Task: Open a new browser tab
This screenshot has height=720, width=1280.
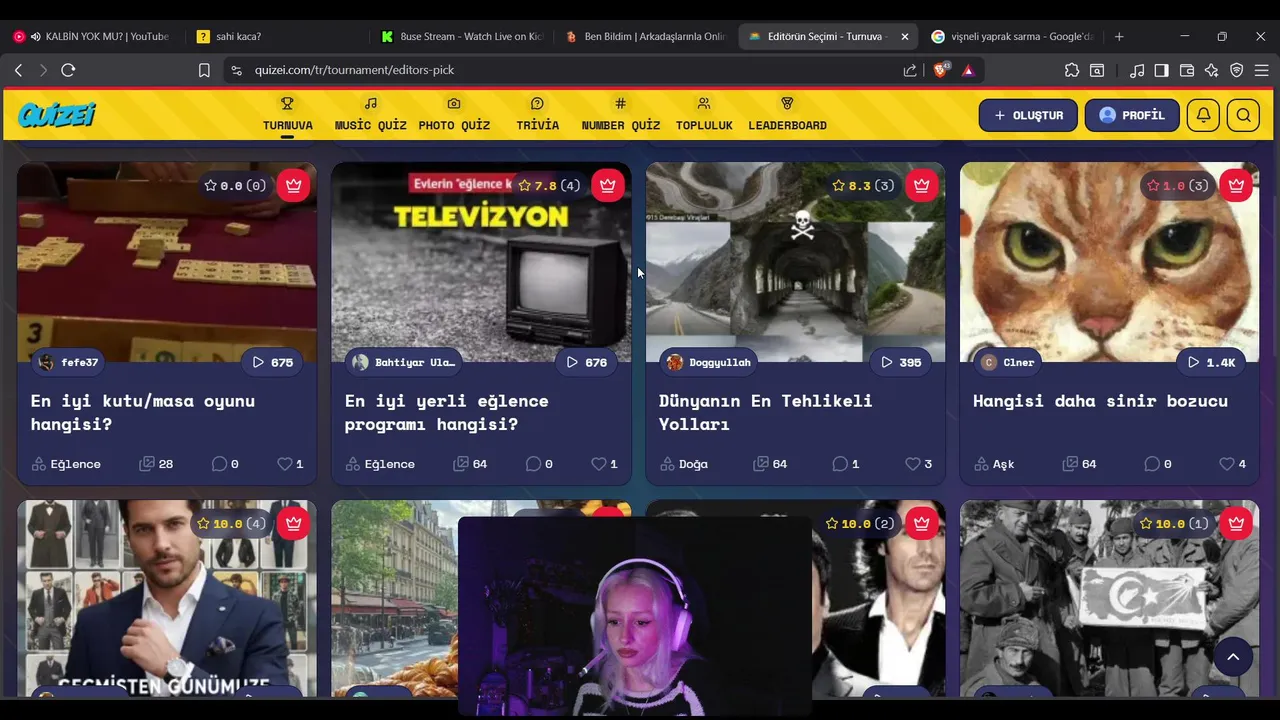Action: [x=1119, y=36]
